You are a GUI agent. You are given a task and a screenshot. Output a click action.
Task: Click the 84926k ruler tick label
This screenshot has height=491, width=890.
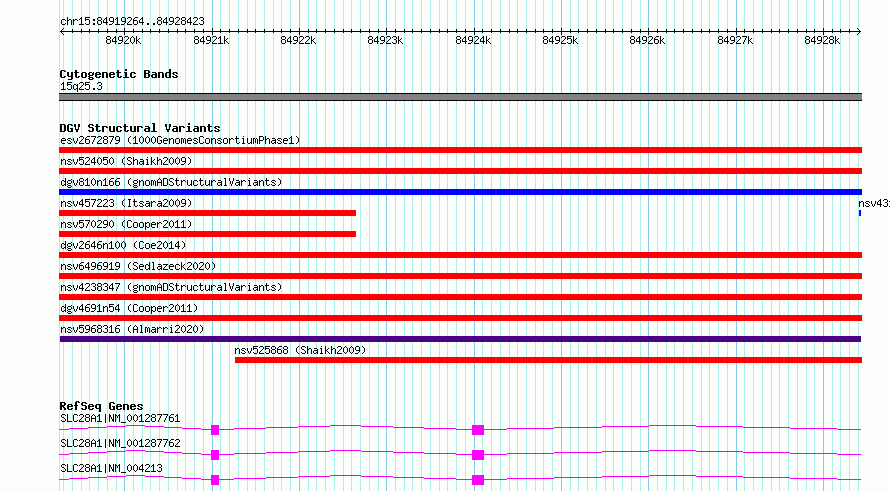[x=648, y=40]
